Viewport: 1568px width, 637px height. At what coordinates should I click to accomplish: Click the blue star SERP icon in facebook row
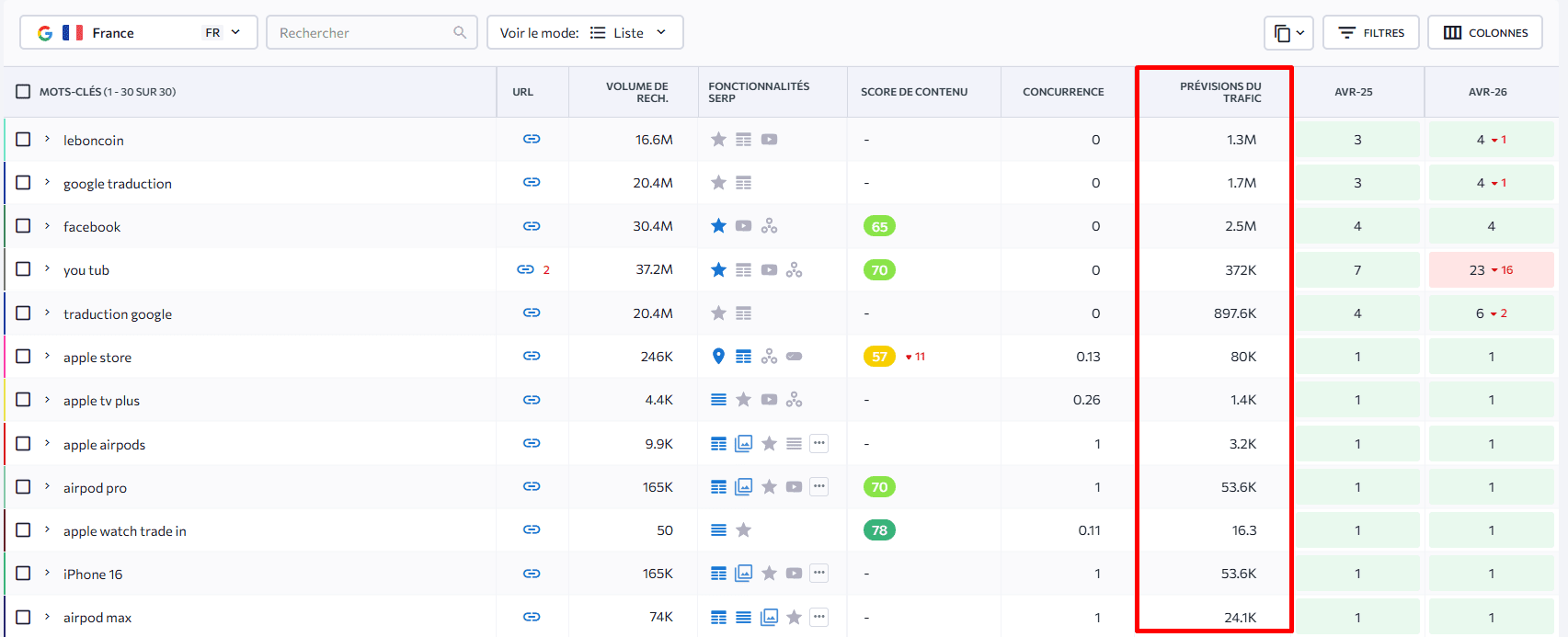click(719, 225)
